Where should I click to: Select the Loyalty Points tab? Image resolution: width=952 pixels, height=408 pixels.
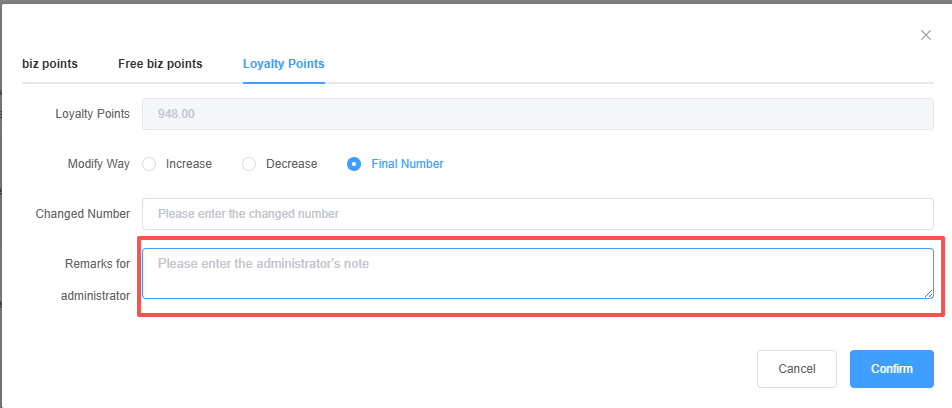pos(283,64)
